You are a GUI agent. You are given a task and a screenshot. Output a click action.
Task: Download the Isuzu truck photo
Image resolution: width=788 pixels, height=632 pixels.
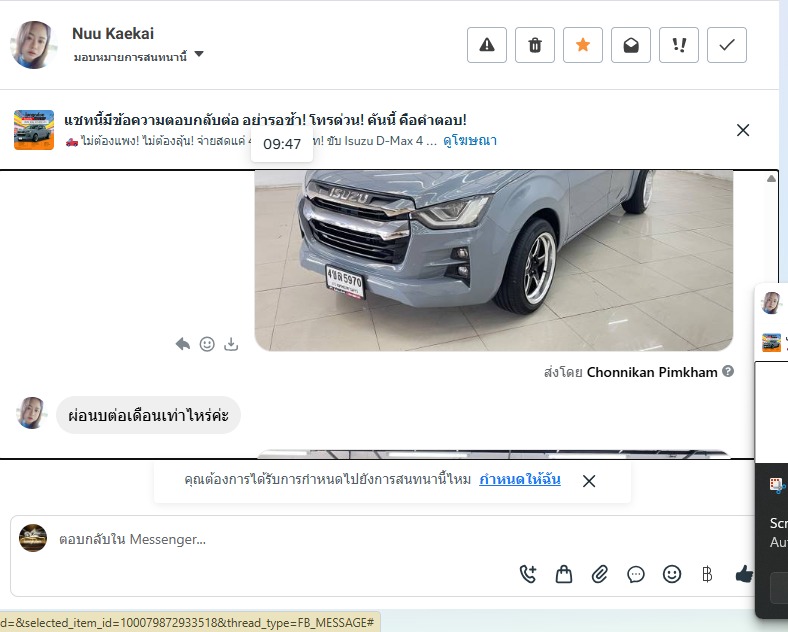click(231, 344)
